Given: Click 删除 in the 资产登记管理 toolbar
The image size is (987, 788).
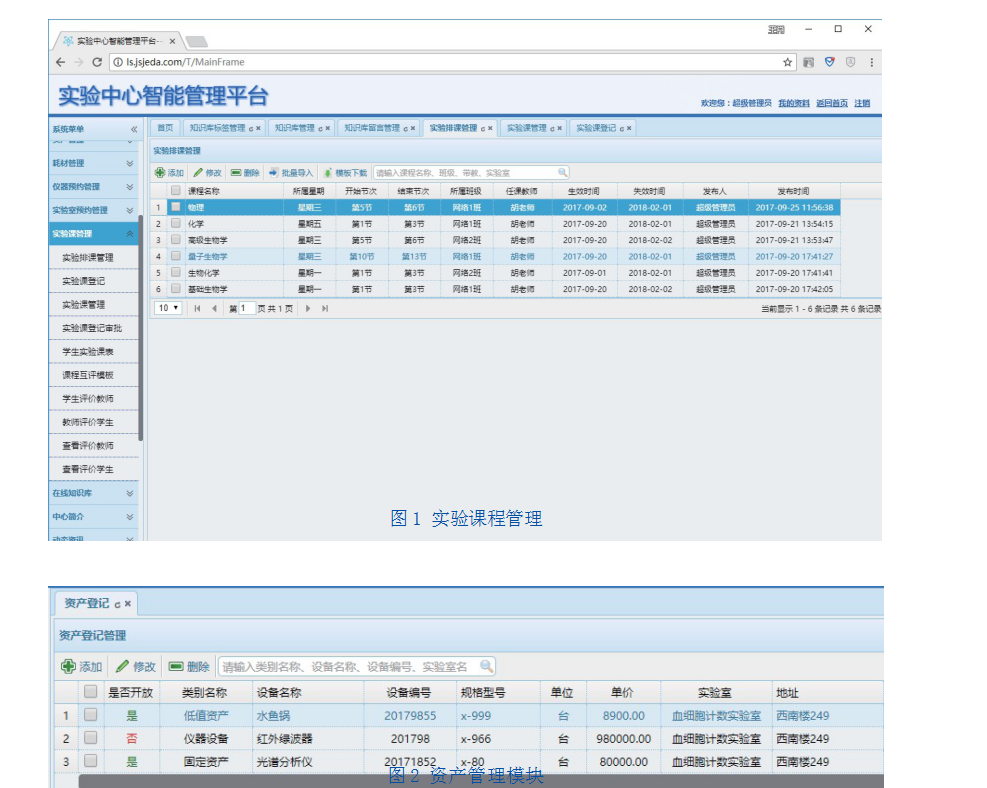Looking at the screenshot, I should pyautogui.click(x=189, y=667).
